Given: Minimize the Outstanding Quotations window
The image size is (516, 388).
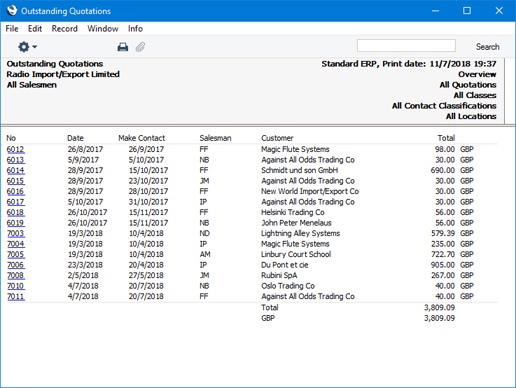Looking at the screenshot, I should [435, 11].
